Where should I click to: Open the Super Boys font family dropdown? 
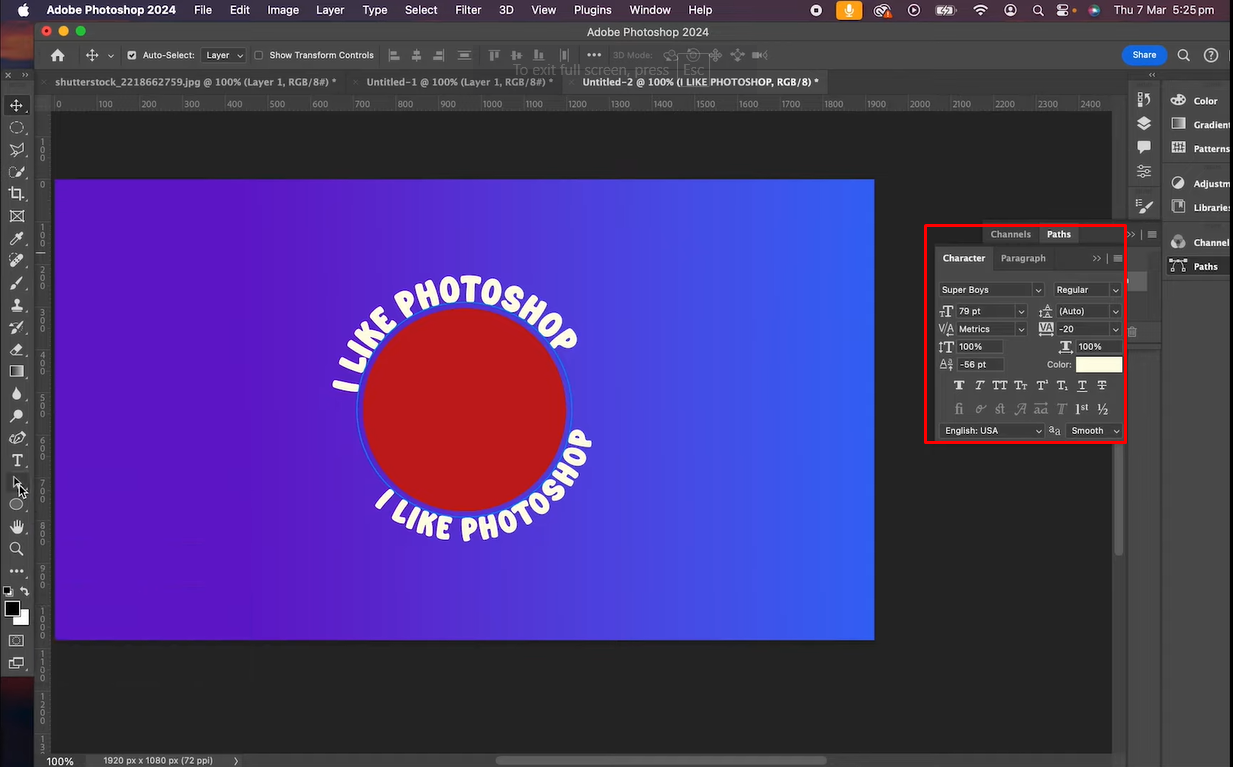coord(1038,289)
